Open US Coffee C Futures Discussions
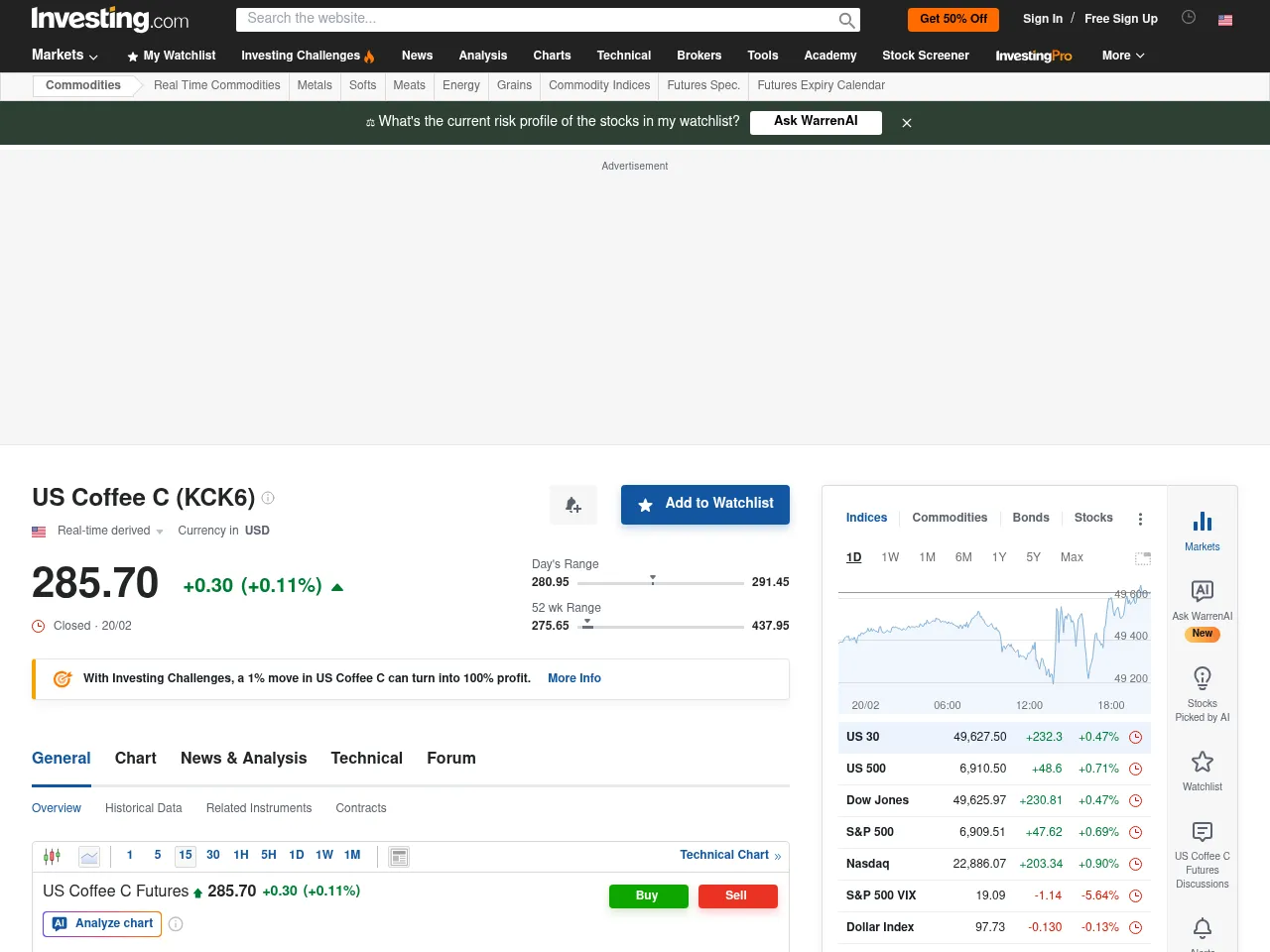1270x952 pixels. pos(1202,855)
